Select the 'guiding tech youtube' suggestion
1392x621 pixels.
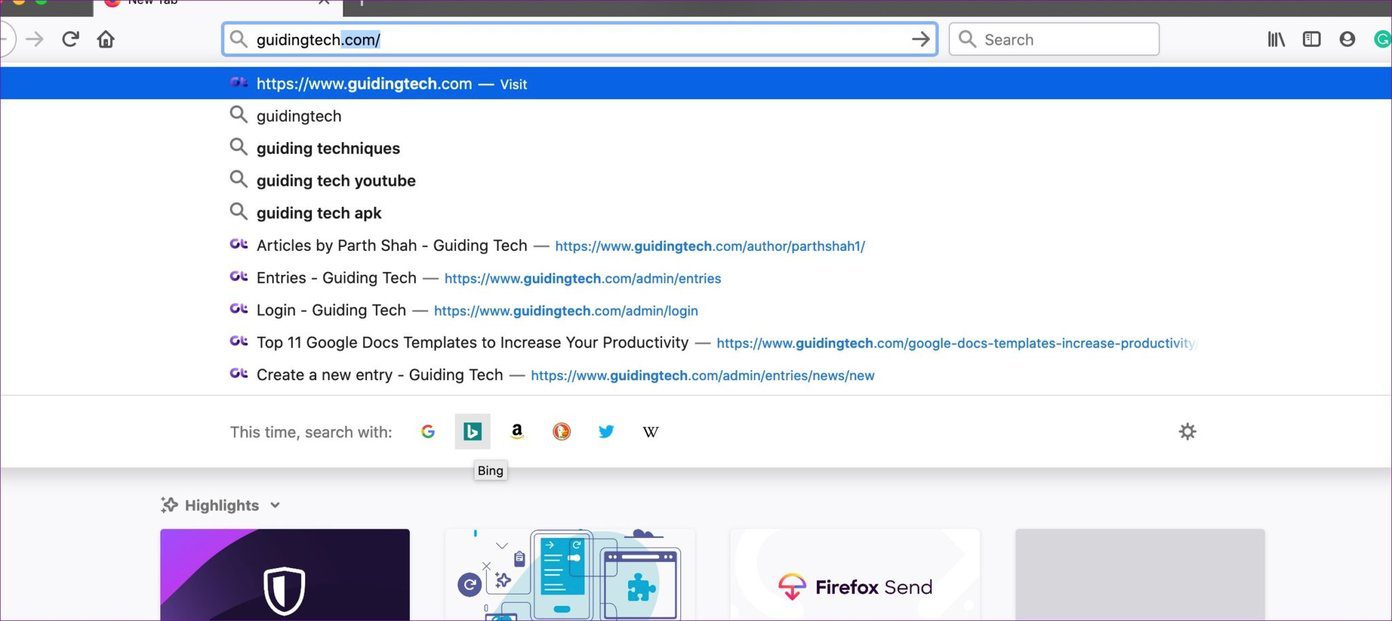pos(696,181)
